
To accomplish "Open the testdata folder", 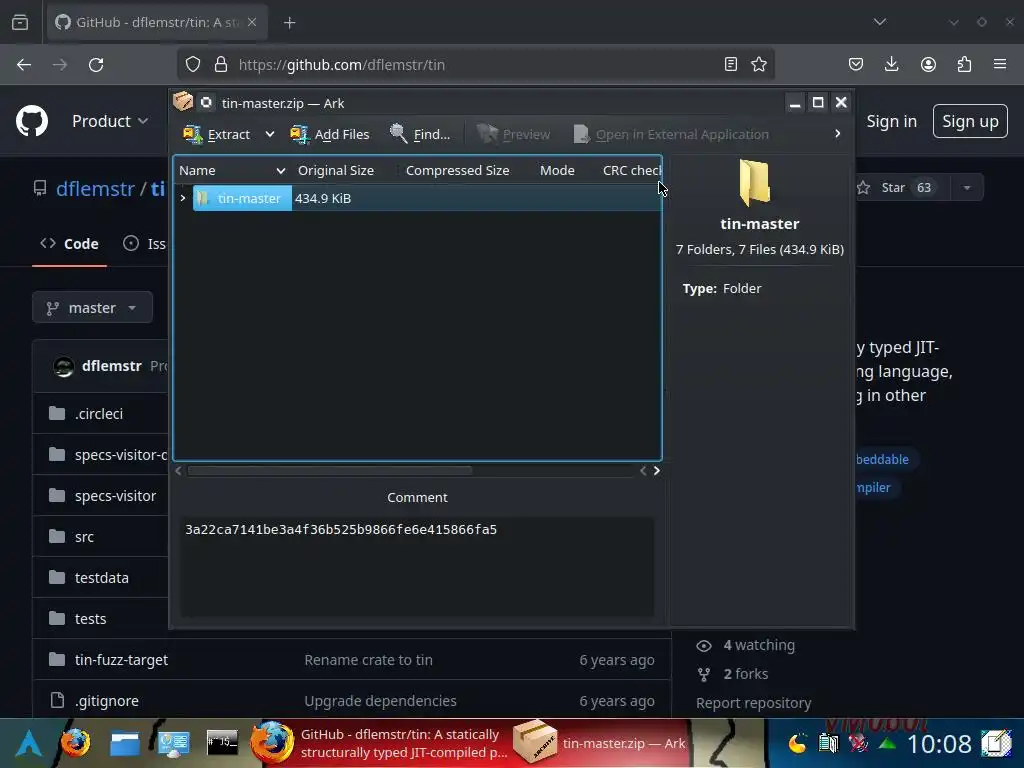I will [x=102, y=578].
